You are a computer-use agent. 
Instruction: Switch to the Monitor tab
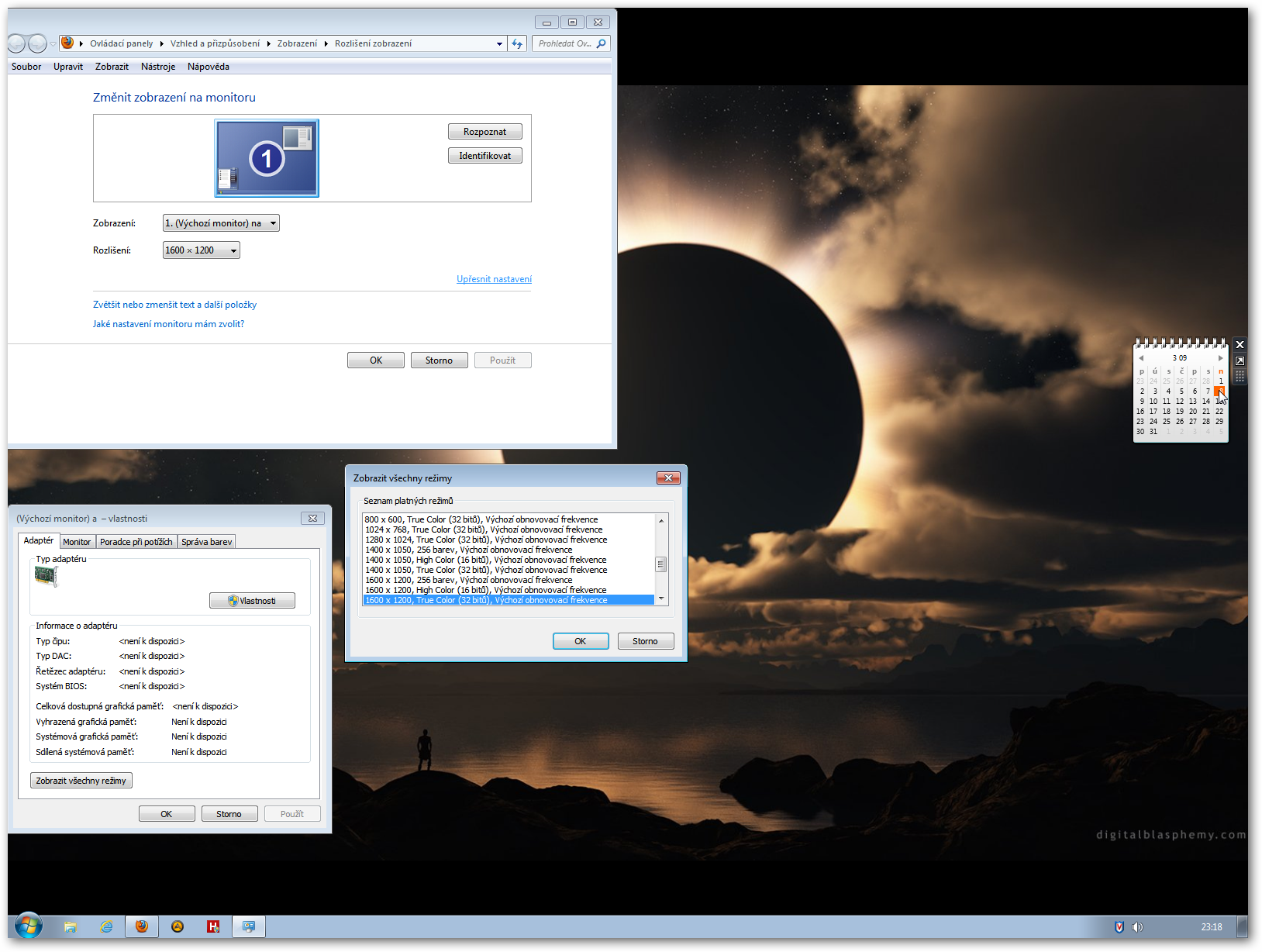pos(77,542)
